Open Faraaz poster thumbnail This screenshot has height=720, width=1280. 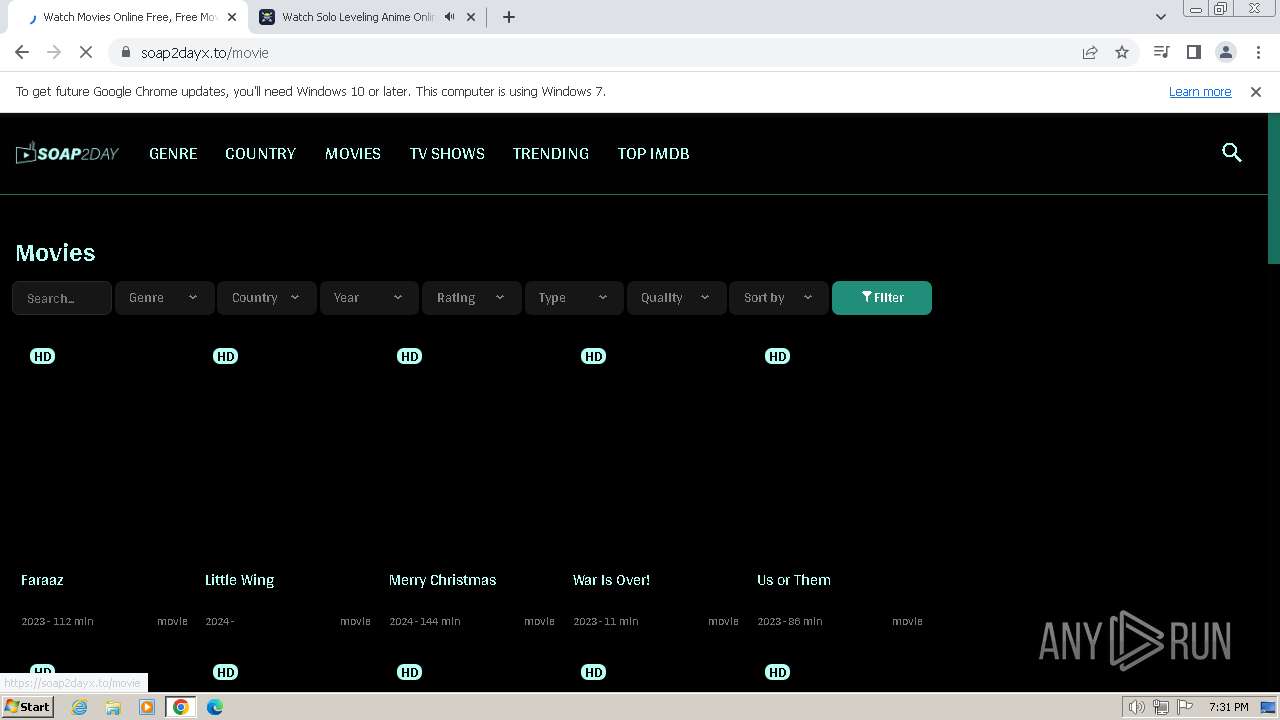click(x=104, y=450)
